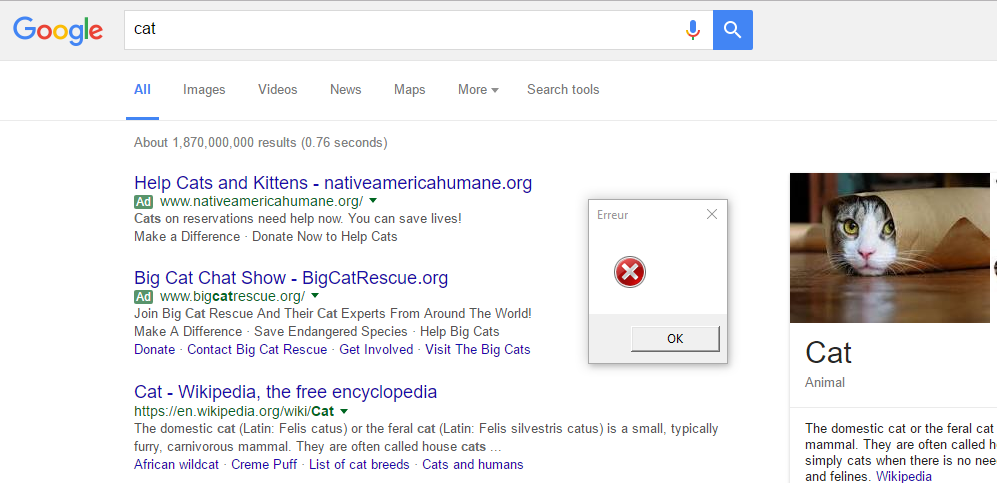
Task: Switch to the Images tab
Action: (x=204, y=90)
